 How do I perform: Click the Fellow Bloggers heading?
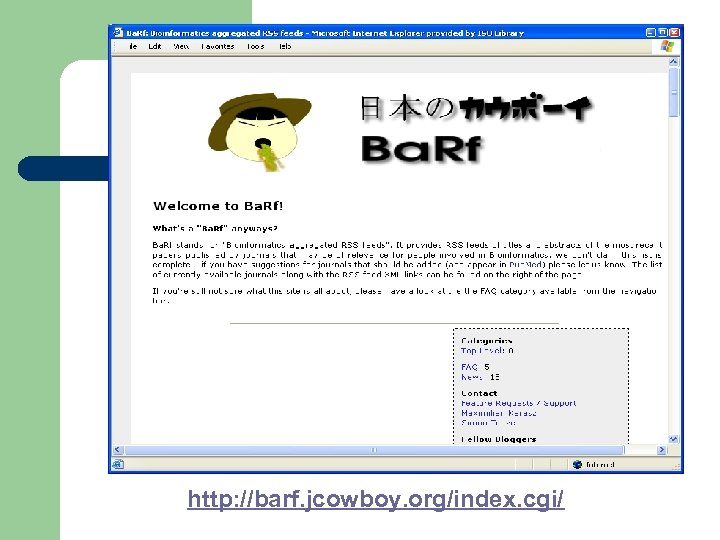(498, 439)
